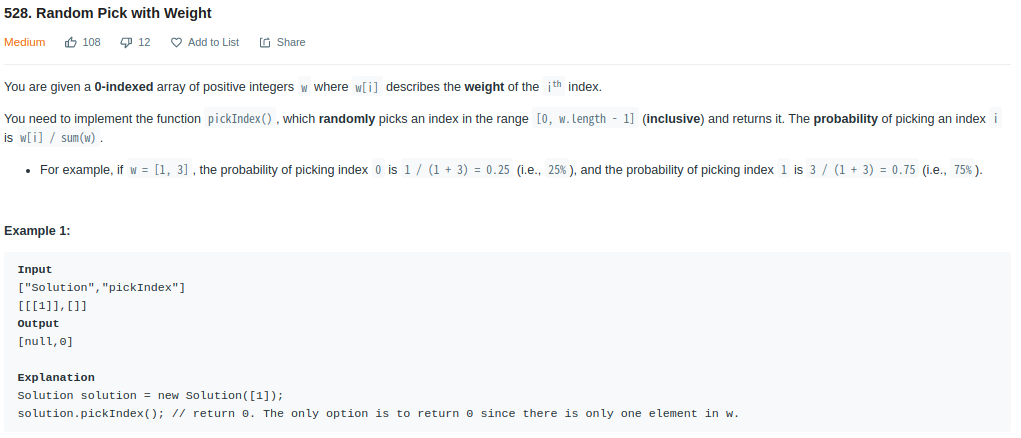This screenshot has width=1021, height=438.
Task: Click the share icon
Action: coord(265,42)
